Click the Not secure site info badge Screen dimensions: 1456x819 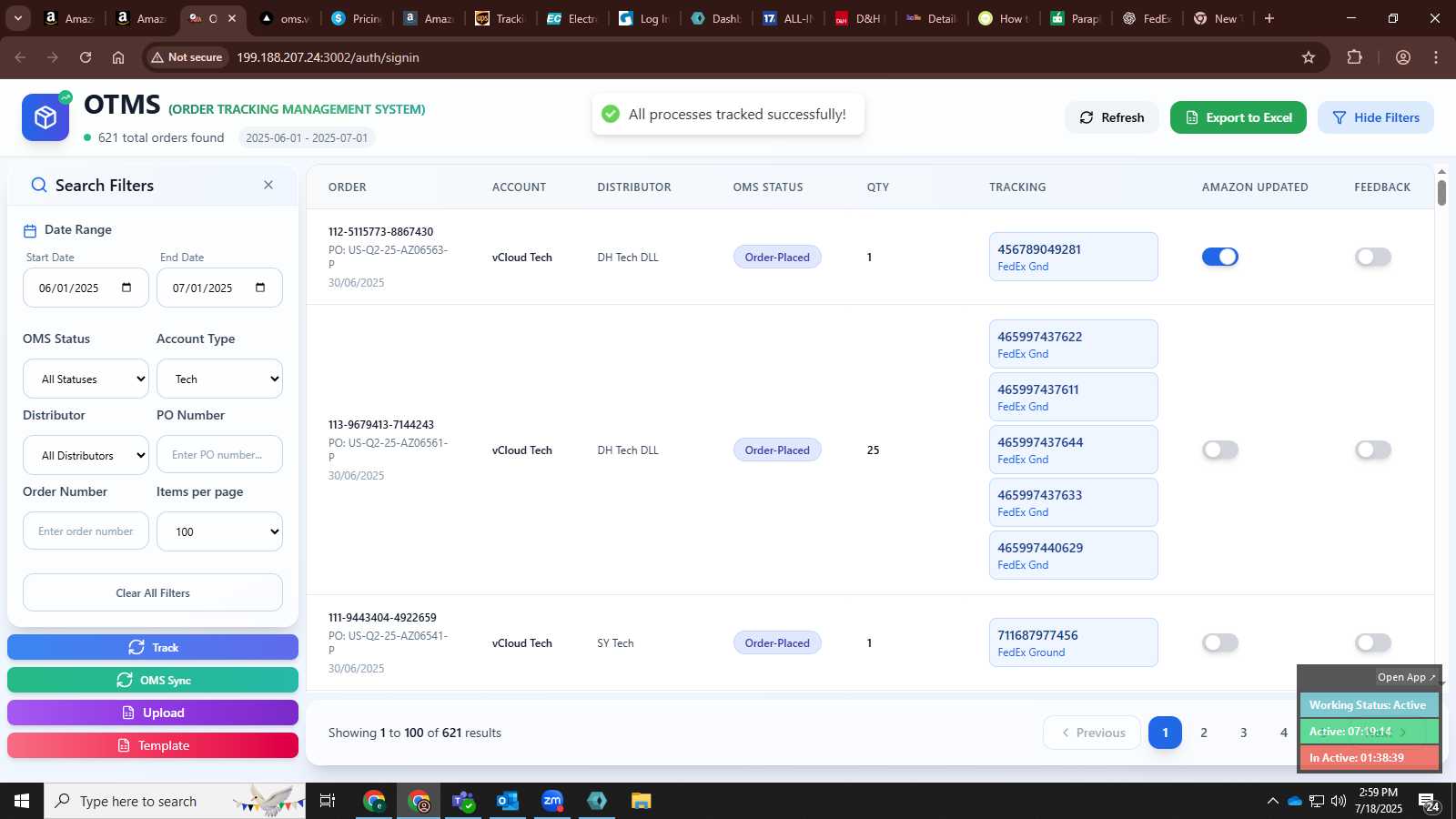187,57
